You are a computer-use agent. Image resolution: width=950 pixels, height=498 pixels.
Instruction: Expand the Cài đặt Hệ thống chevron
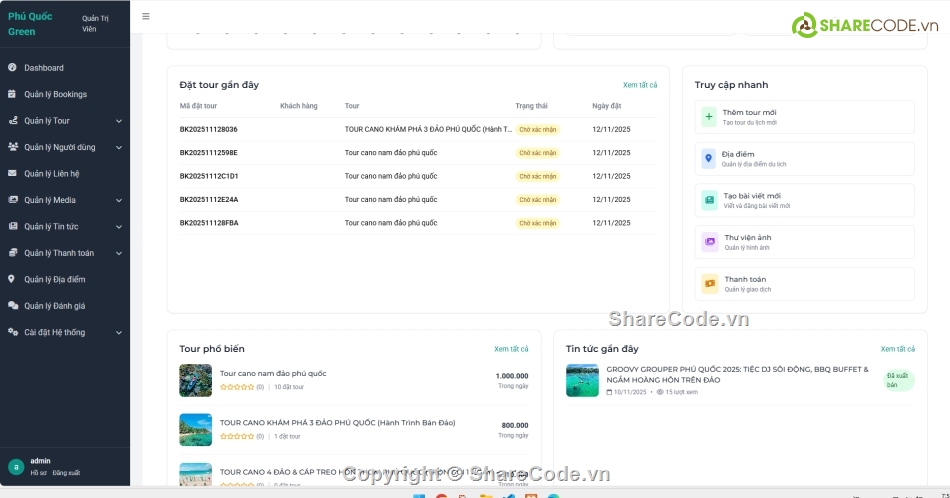coord(119,333)
